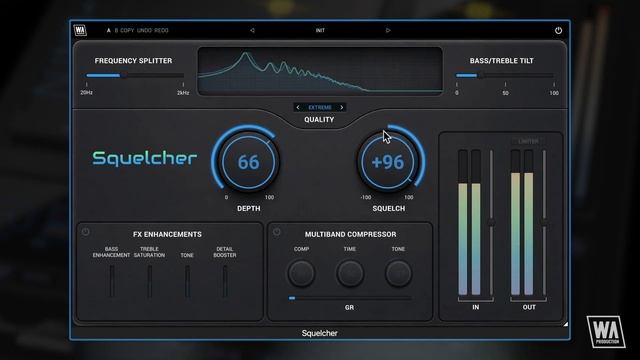
Task: Click the COMP knob
Action: [x=301, y=273]
